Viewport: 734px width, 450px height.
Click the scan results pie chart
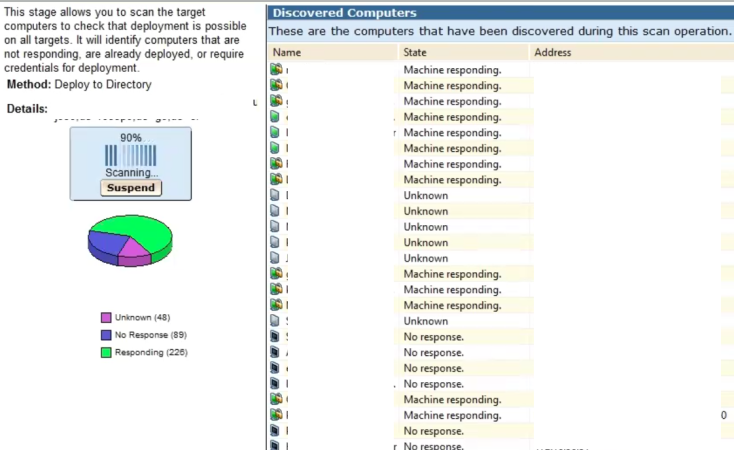[x=130, y=240]
